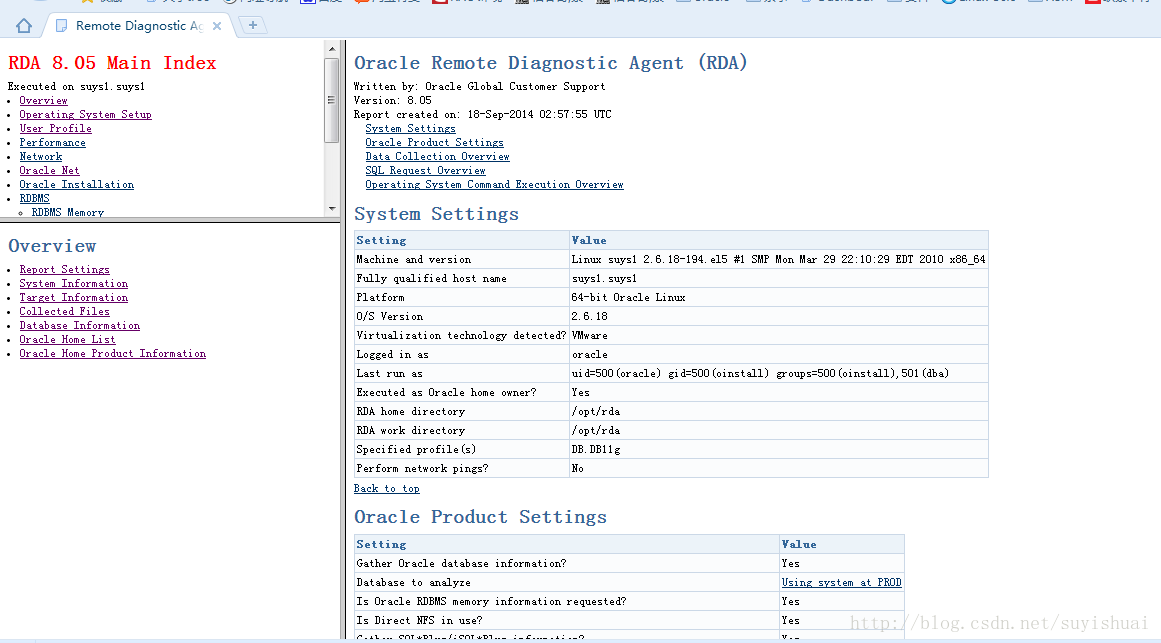Jump to System Settings section link

[410, 129]
